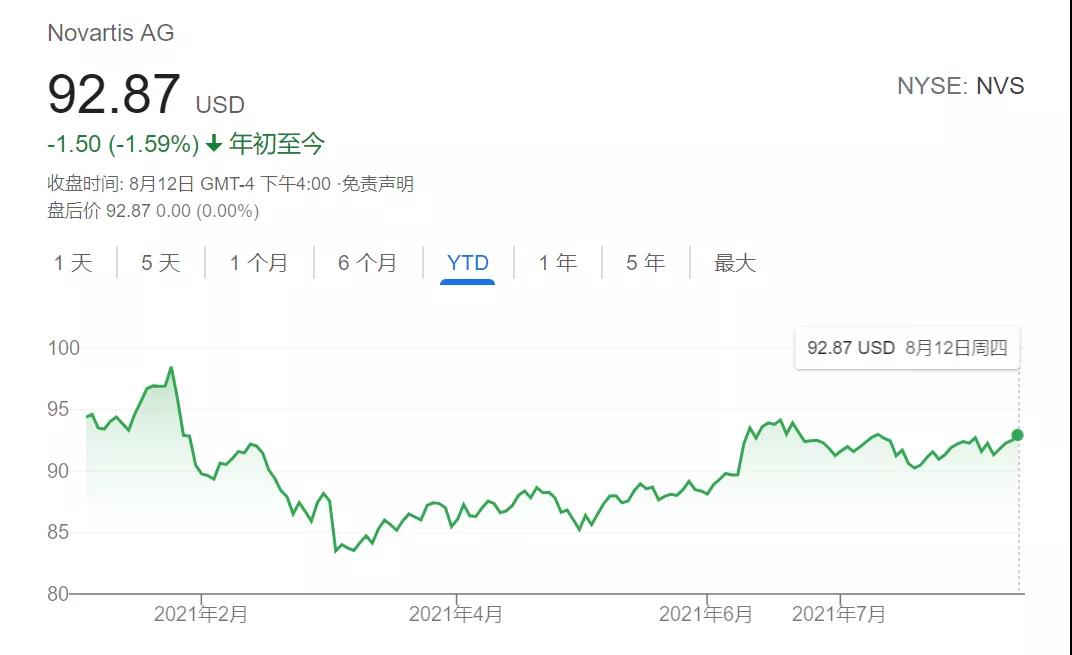Click the green down arrow icon
The image size is (1072, 655).
click(x=214, y=143)
